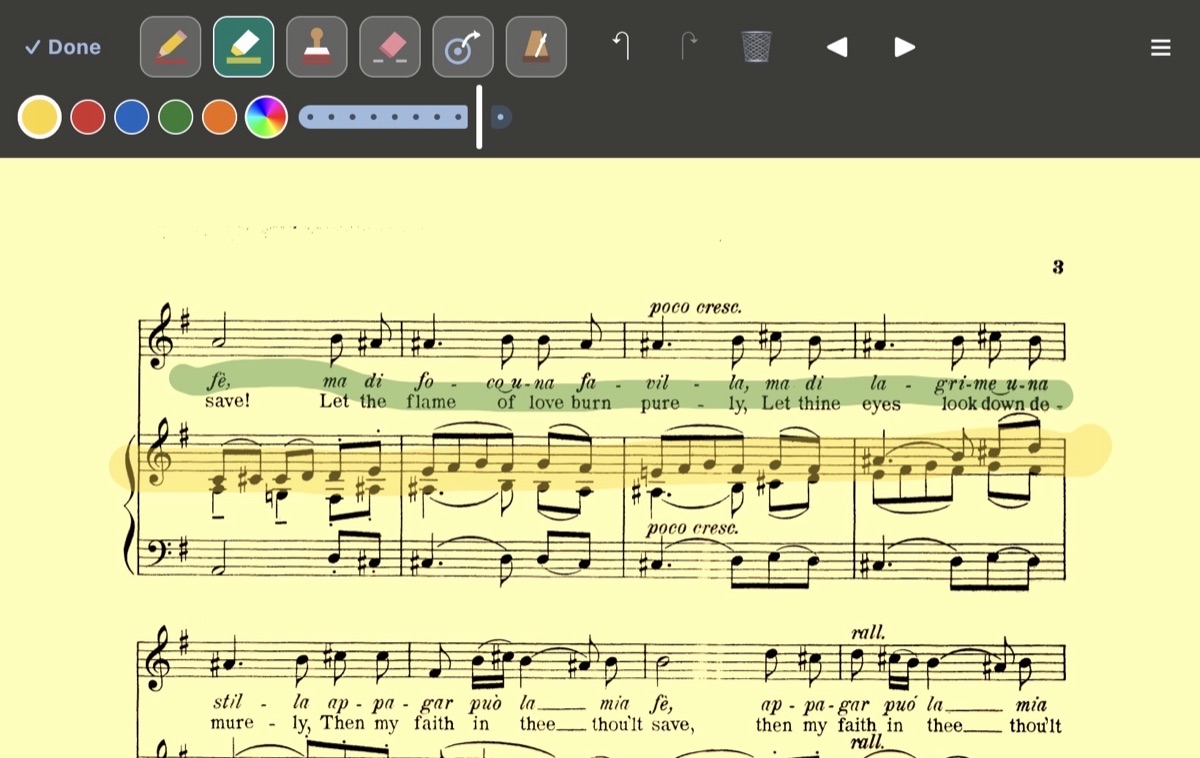This screenshot has height=758, width=1200.
Task: Select the eraser tool
Action: coord(390,47)
